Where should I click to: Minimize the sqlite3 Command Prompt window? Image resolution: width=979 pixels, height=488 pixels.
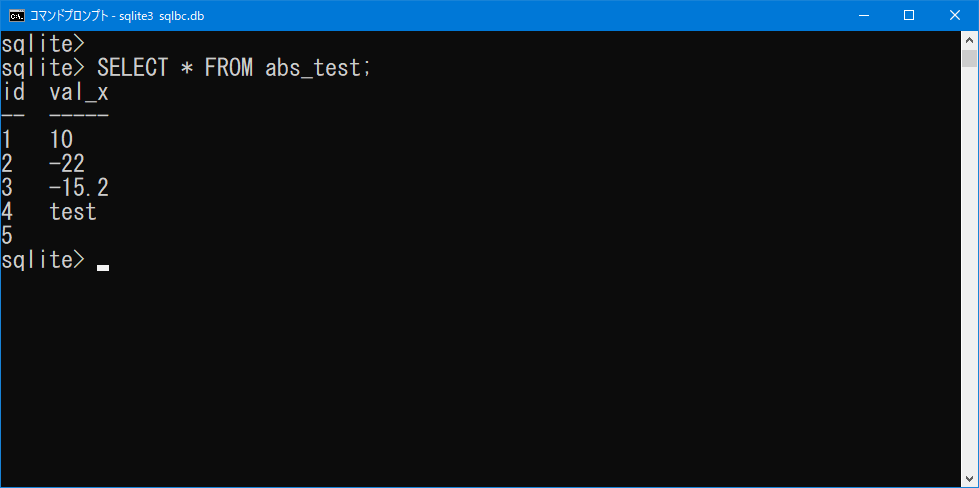click(x=863, y=16)
